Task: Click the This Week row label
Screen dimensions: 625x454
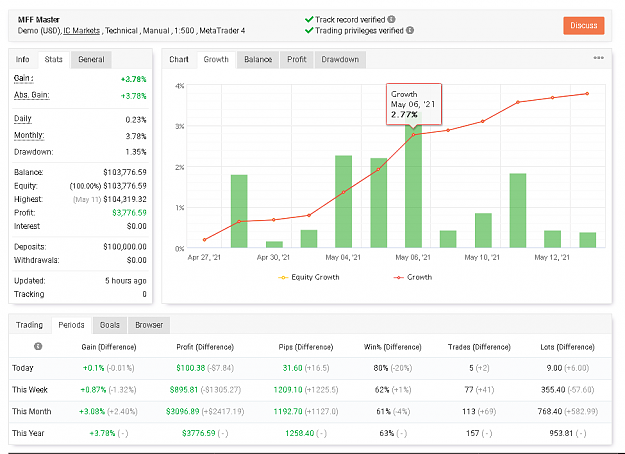Action: click(30, 389)
